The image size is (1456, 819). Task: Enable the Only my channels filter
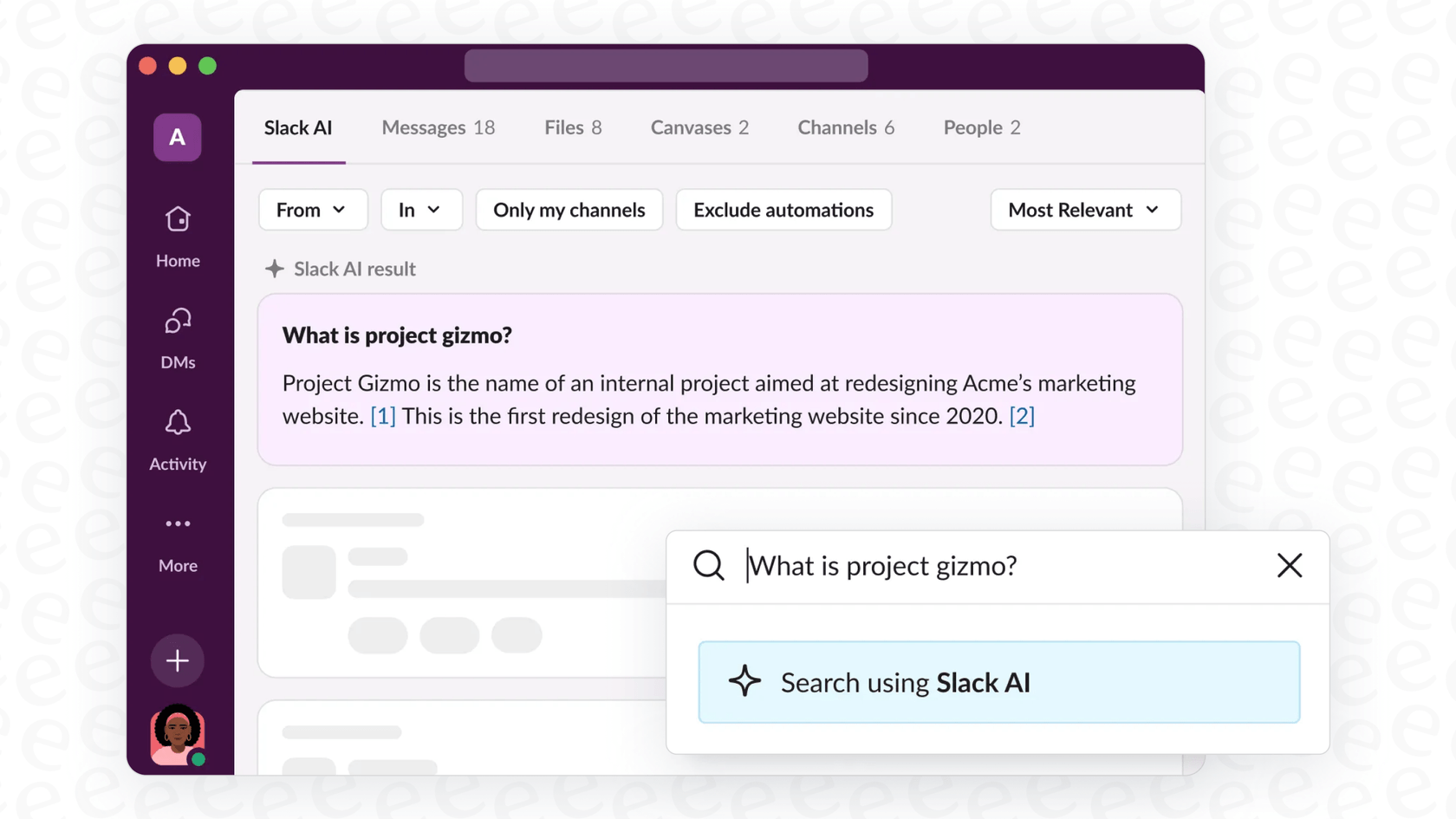tap(569, 210)
